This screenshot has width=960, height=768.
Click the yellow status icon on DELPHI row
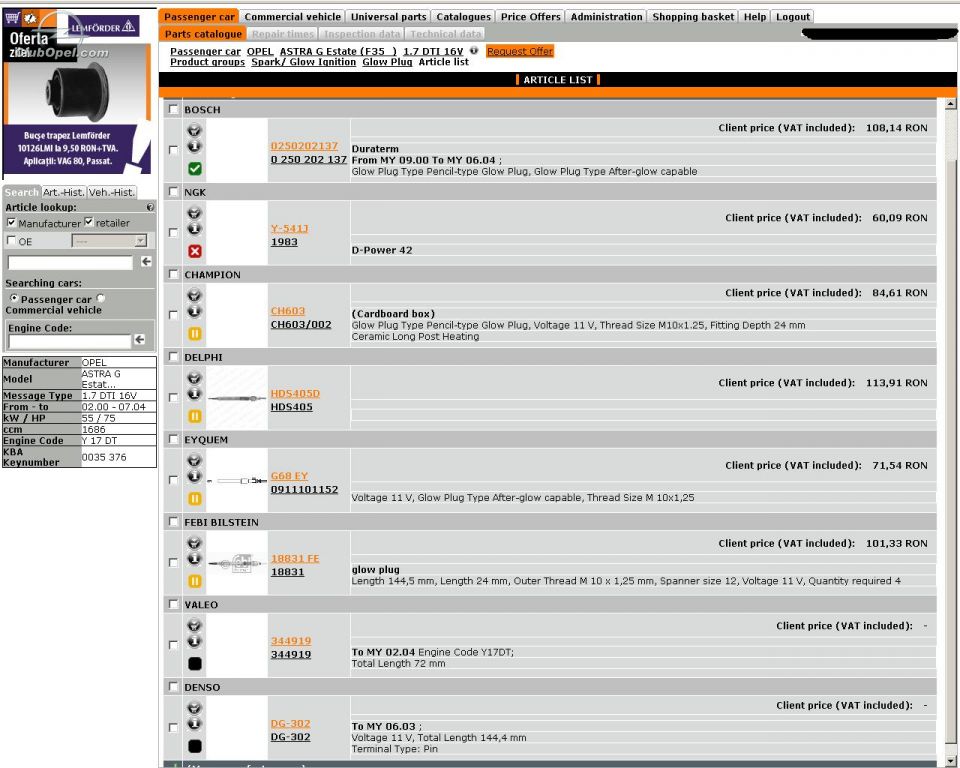(x=195, y=416)
